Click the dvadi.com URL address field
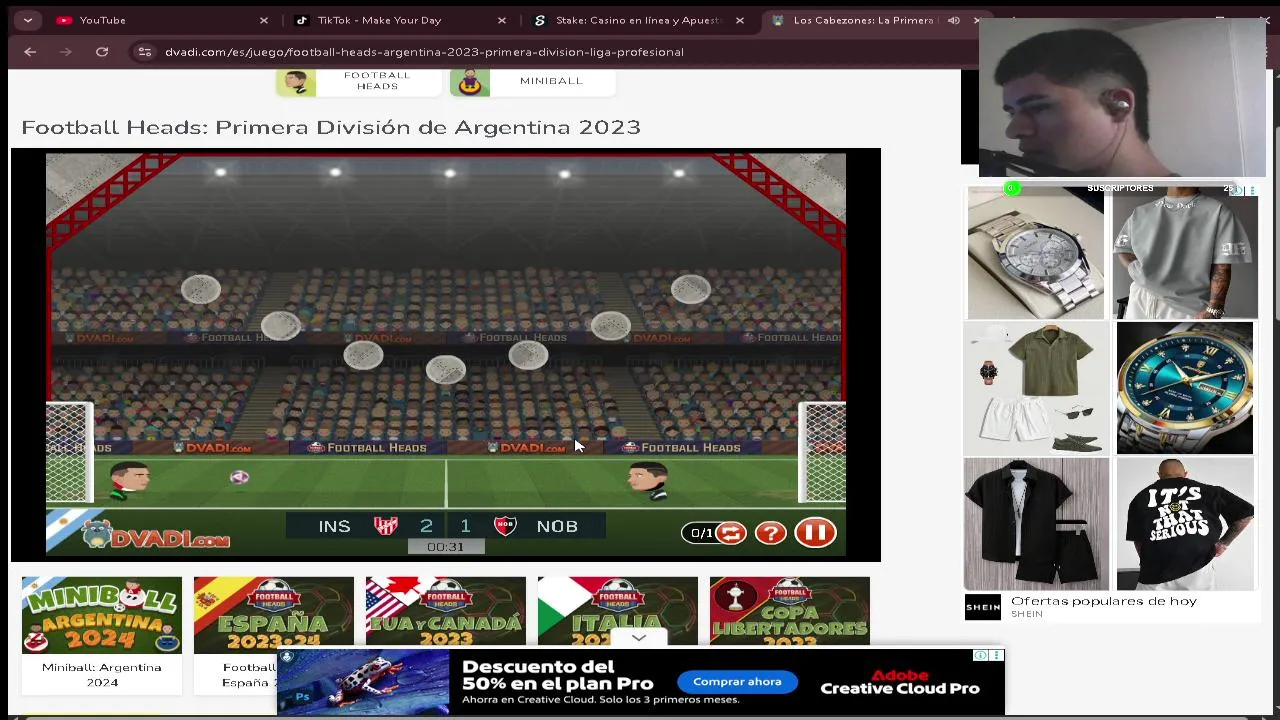 pyautogui.click(x=424, y=52)
